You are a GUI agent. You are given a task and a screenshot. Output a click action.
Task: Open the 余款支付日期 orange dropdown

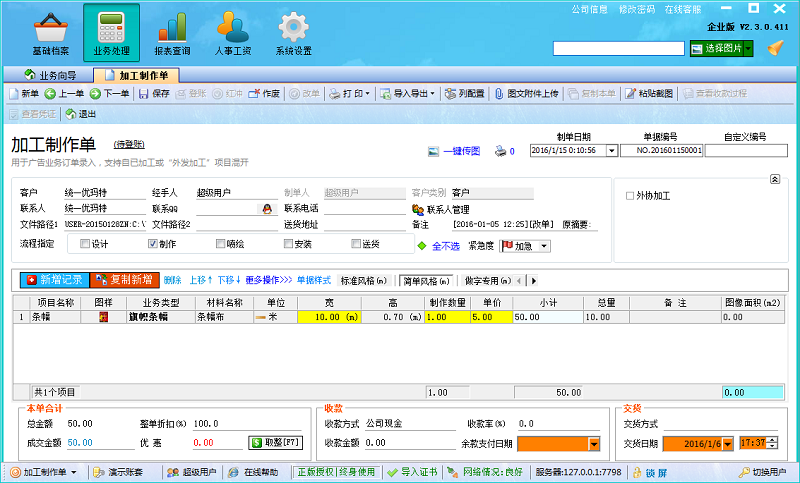tap(594, 443)
